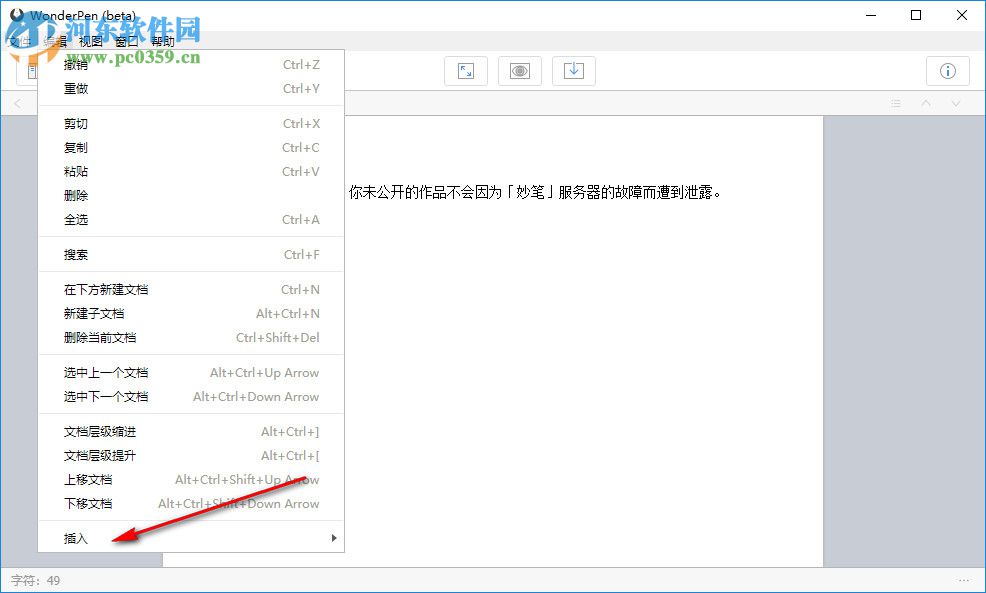This screenshot has width=986, height=593.
Task: Open the export document icon
Action: pyautogui.click(x=574, y=70)
